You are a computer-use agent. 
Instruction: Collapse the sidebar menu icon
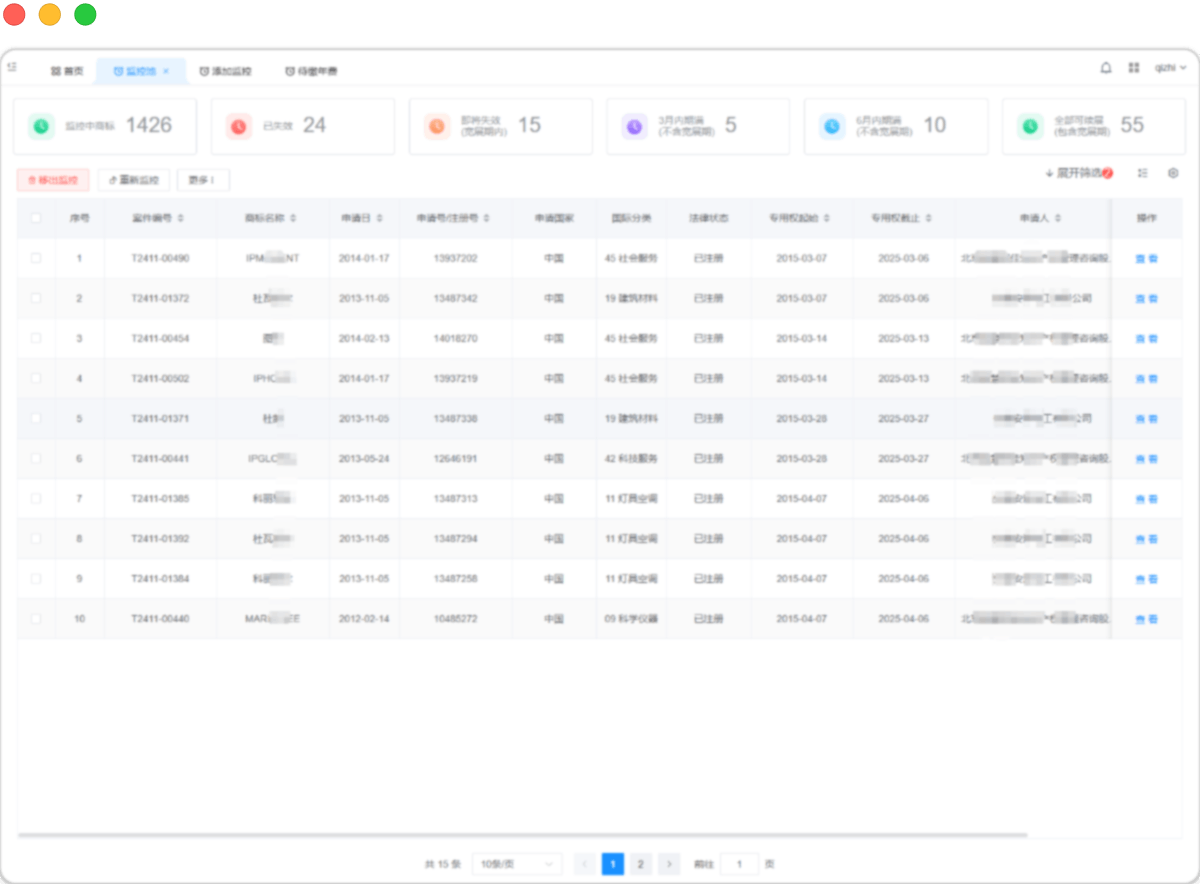(12, 67)
